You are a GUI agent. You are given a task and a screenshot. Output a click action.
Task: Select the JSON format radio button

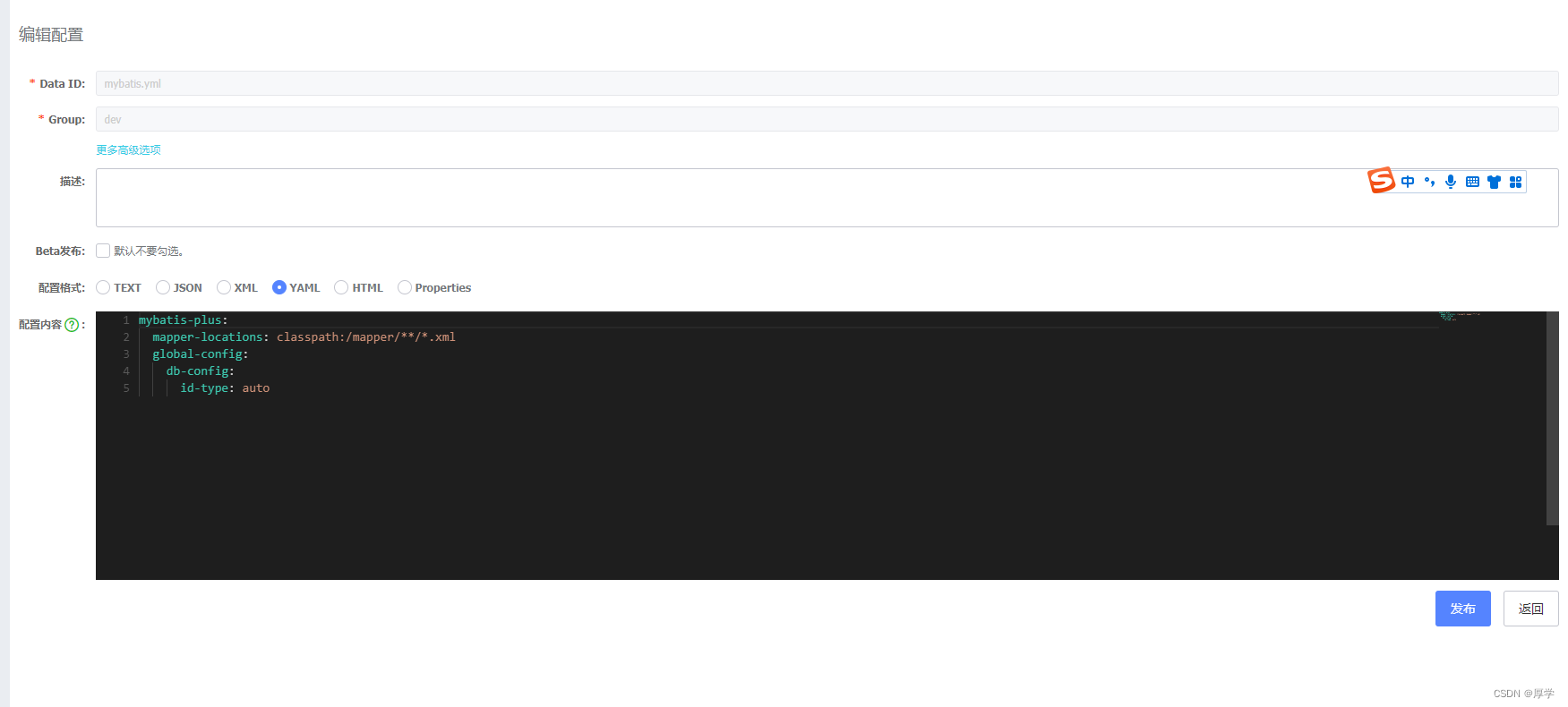coord(163,287)
